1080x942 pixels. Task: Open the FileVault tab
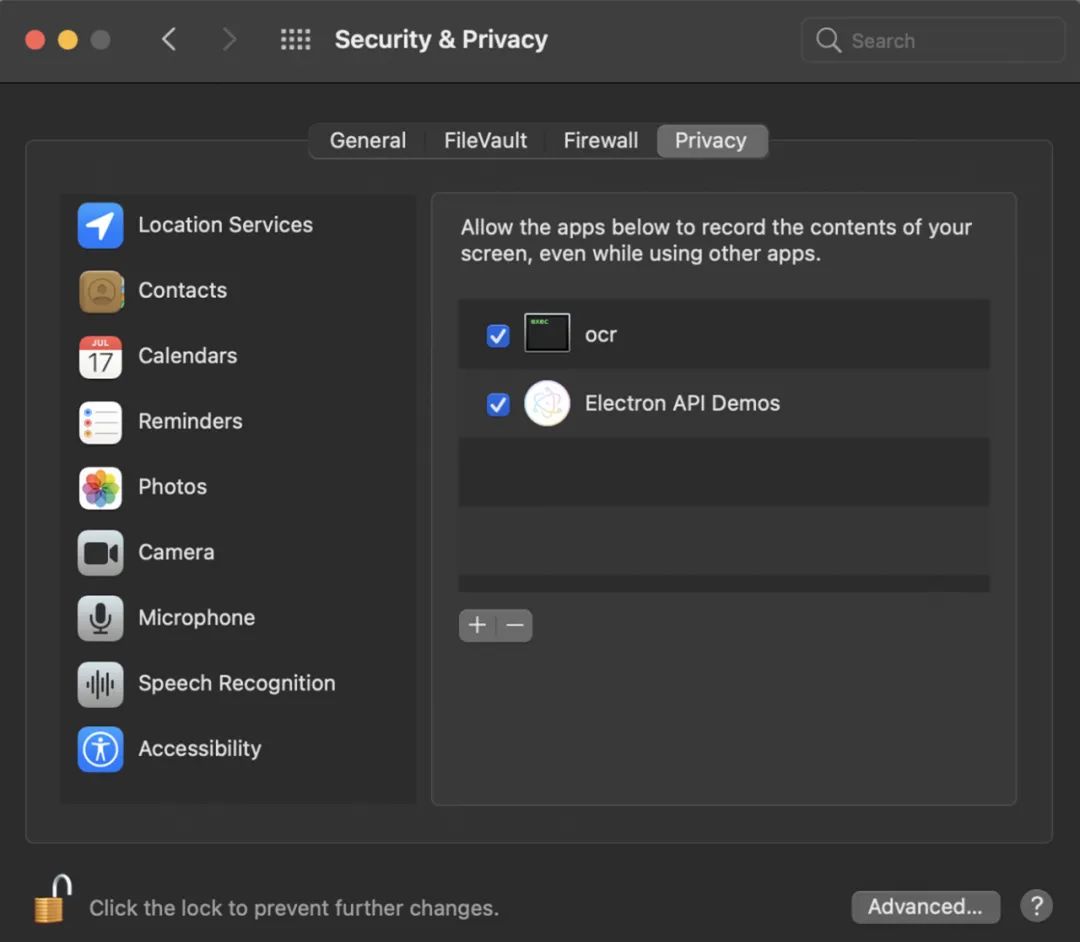(485, 141)
